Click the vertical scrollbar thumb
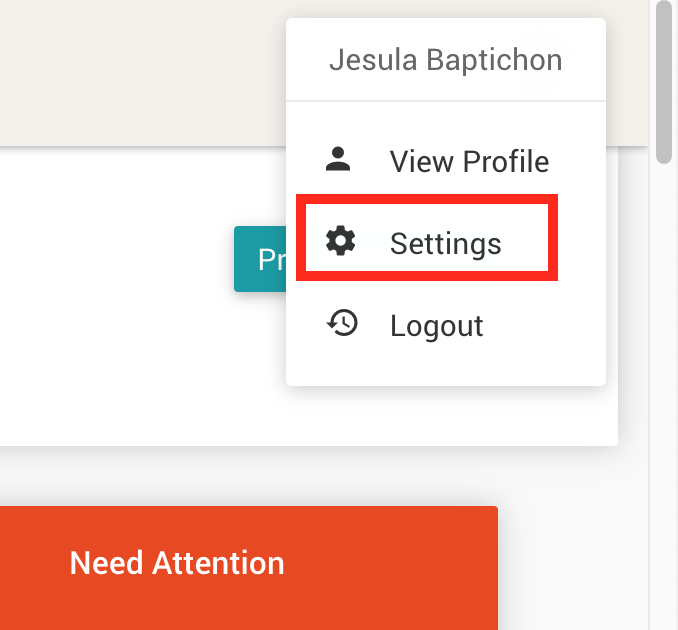The width and height of the screenshot is (678, 630). tap(664, 80)
